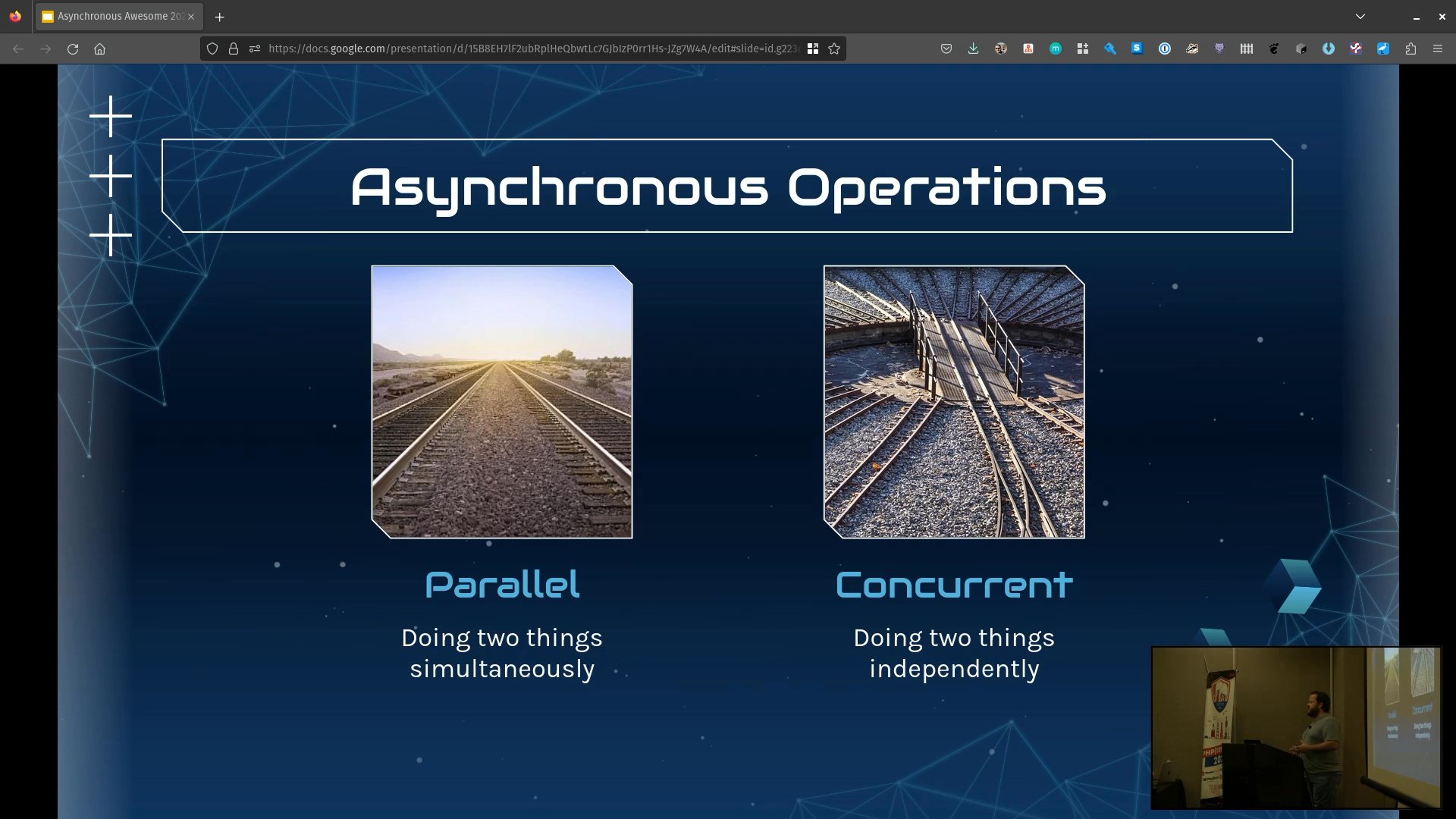Open the 1Password extension

point(1165,49)
